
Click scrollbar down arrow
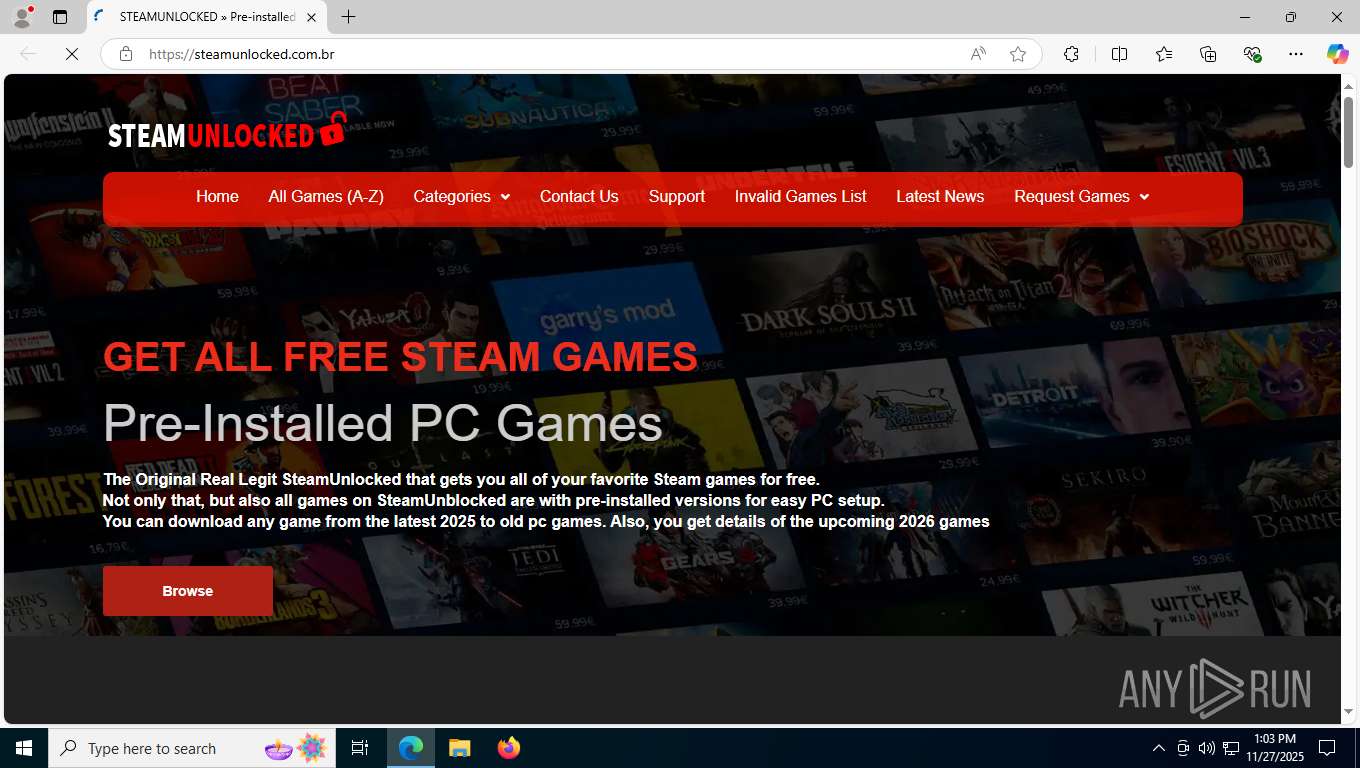1348,712
